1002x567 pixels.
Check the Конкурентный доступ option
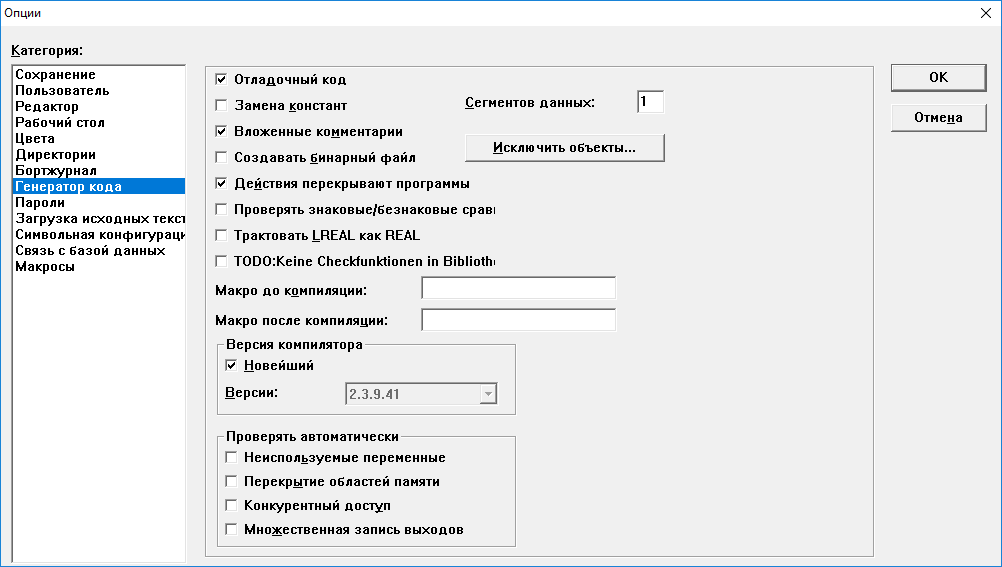[x=232, y=505]
